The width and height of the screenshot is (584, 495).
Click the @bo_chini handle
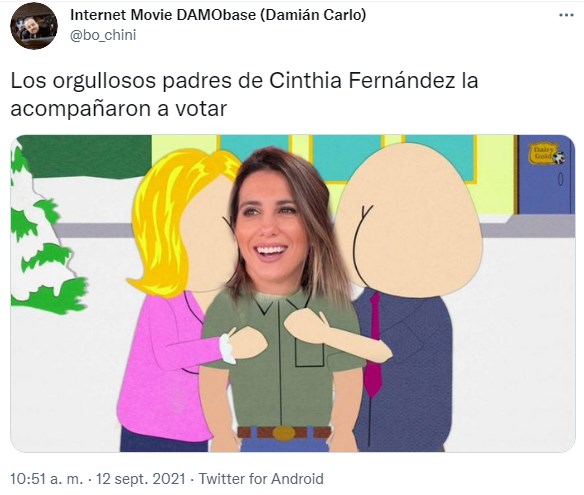click(103, 35)
